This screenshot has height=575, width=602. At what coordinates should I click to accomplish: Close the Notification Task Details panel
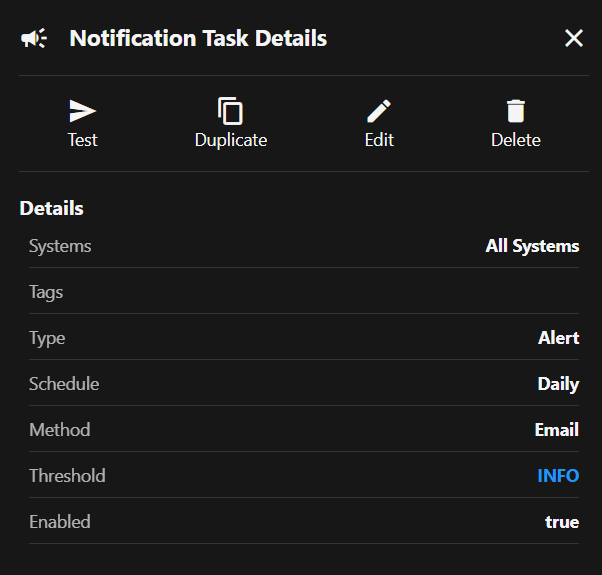[x=574, y=39]
